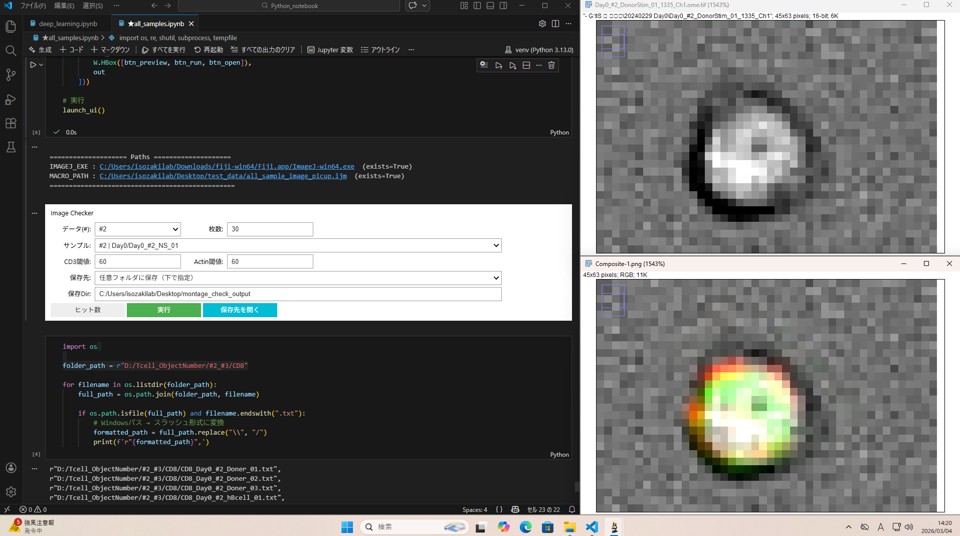
Task: Open notebook settings gear in editor title
Action: click(x=542, y=23)
